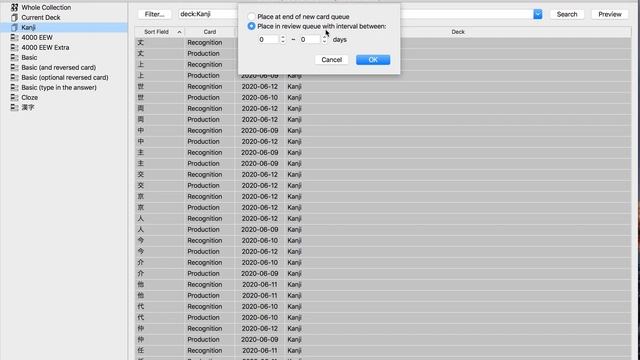Select 'Place in review queue with interval' option
This screenshot has height=360, width=640.
pyautogui.click(x=251, y=26)
